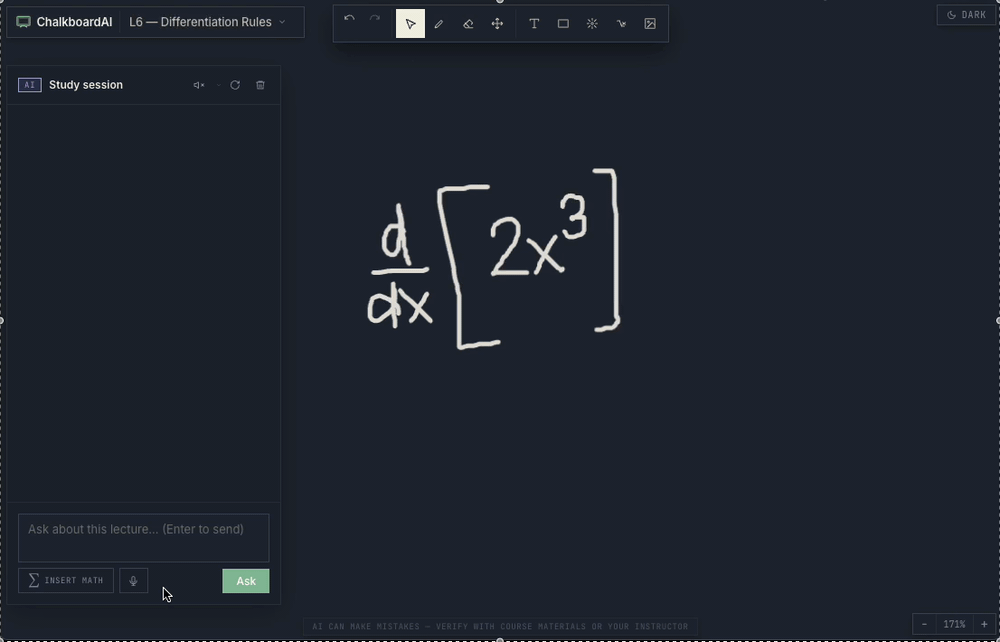Undo the last whiteboard action
Screen dimensions: 1000x642
tap(349, 18)
